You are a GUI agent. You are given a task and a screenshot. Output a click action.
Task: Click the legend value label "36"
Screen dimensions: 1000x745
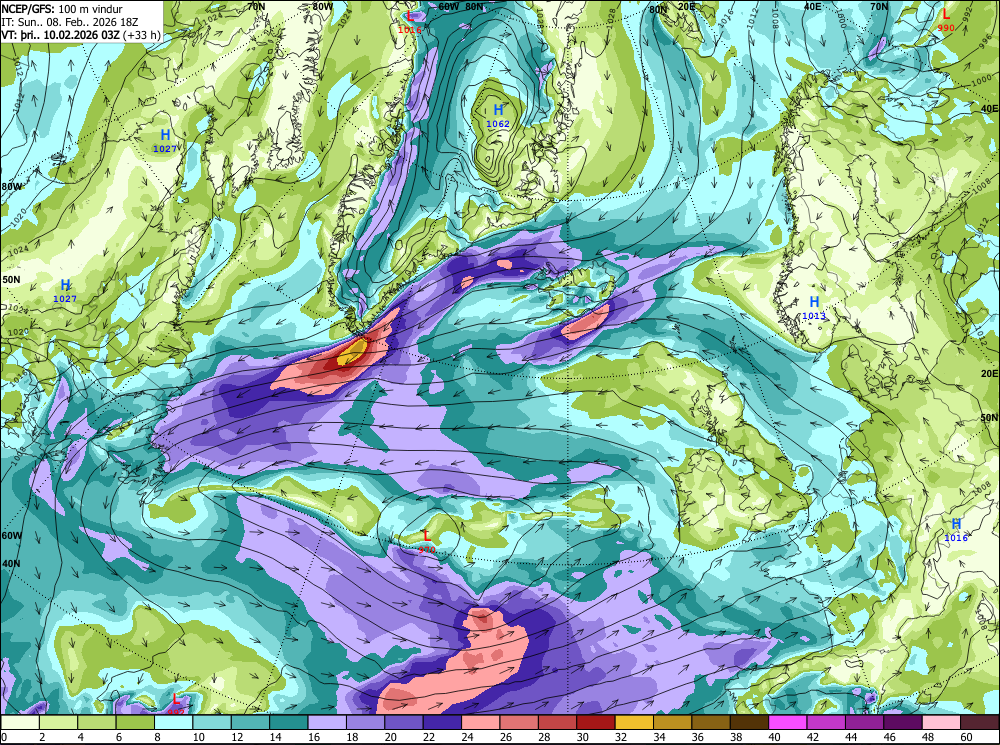(698, 737)
